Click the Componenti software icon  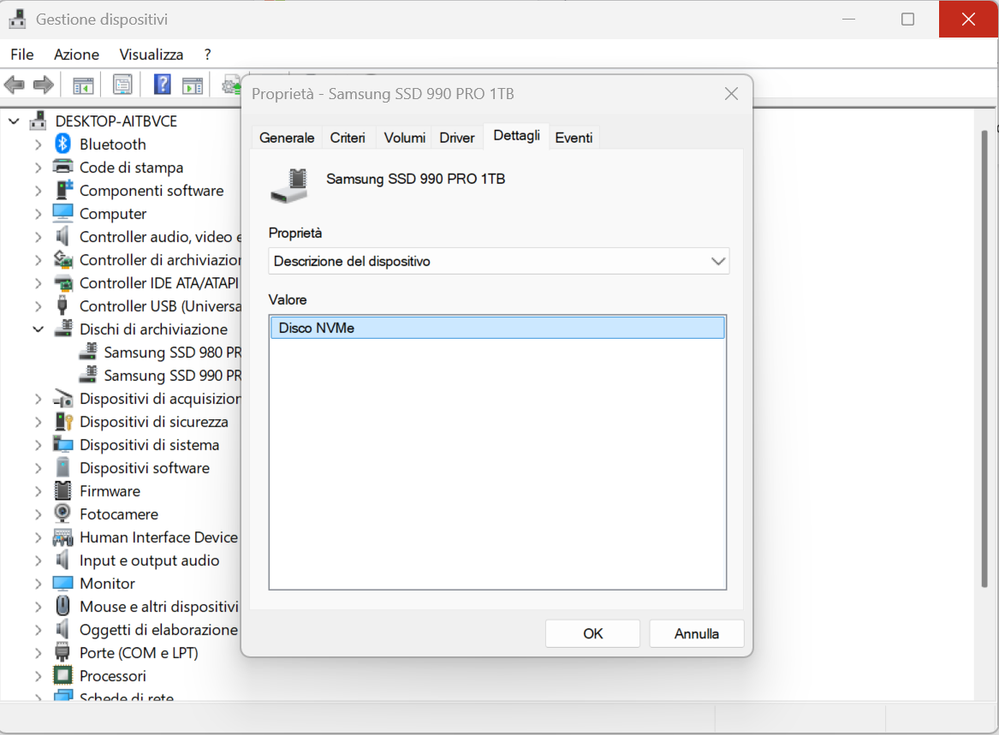coord(63,190)
